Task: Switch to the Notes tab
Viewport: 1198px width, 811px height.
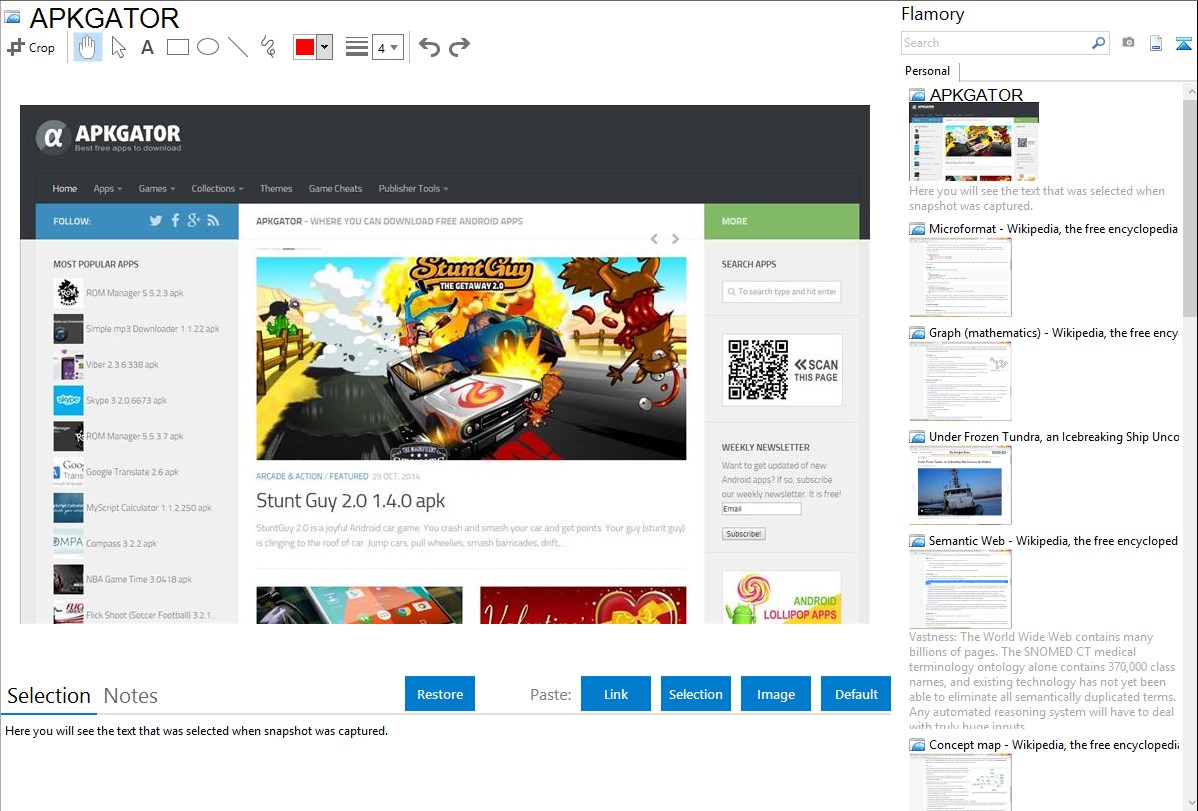Action: point(131,696)
